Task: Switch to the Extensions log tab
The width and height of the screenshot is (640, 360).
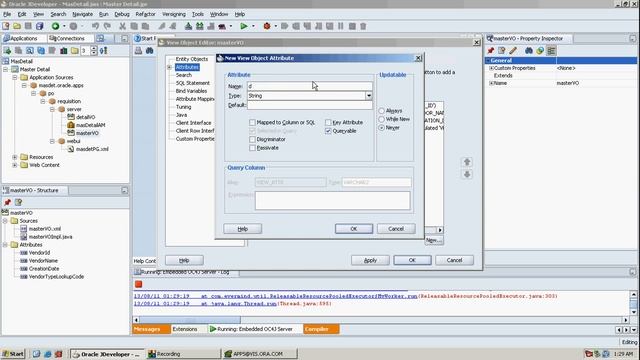Action: pos(184,329)
